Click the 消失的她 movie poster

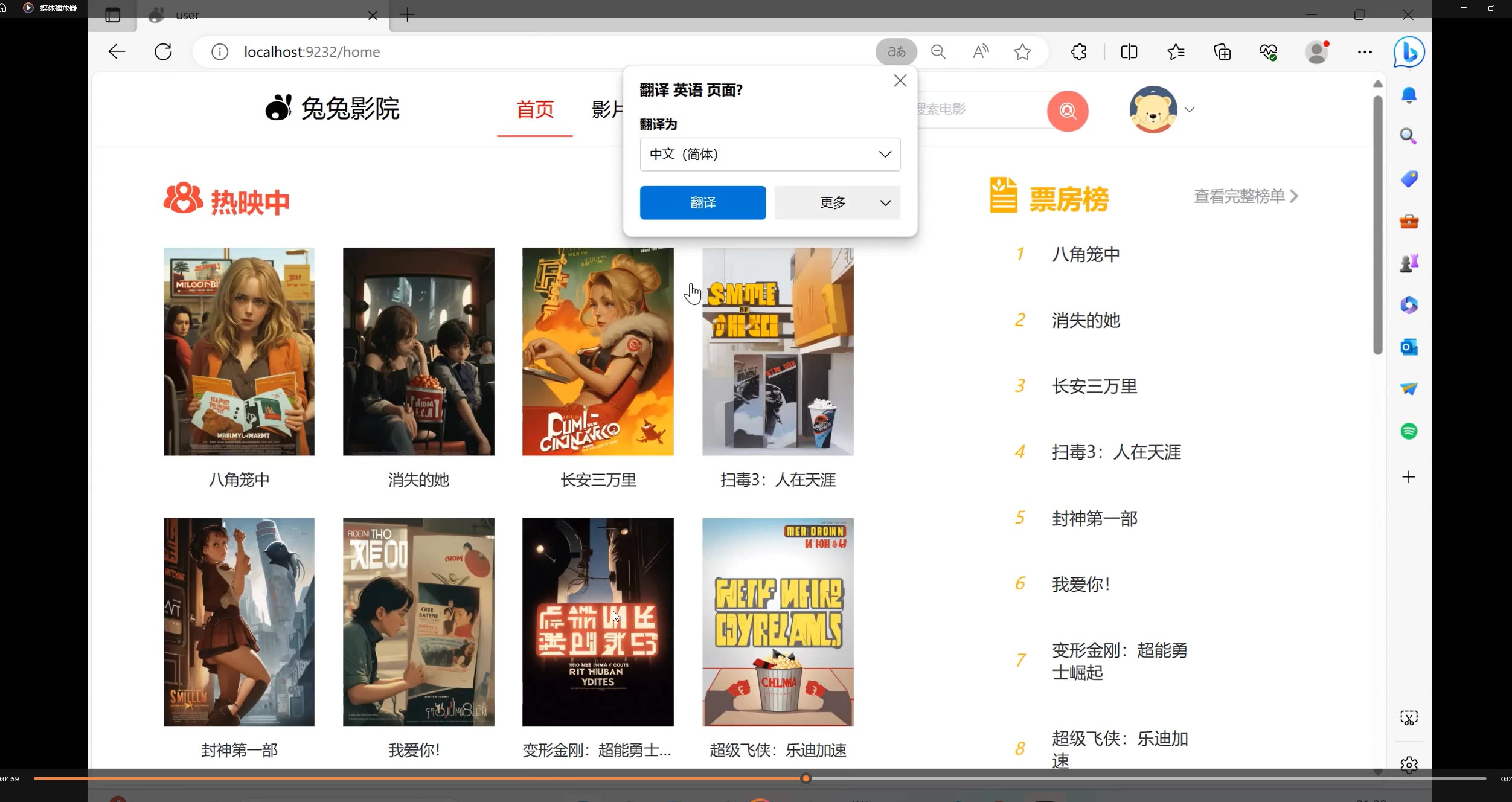(x=418, y=351)
